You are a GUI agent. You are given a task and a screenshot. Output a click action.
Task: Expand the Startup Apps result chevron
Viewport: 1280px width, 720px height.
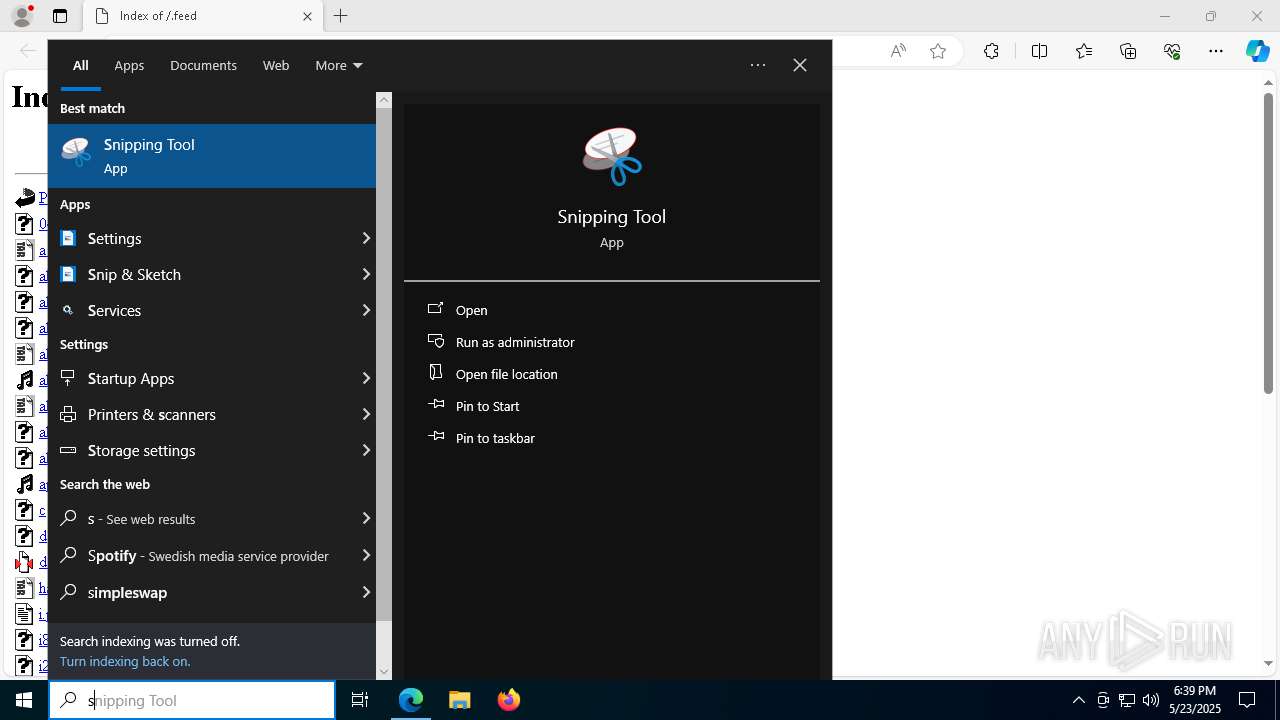pyautogui.click(x=366, y=378)
